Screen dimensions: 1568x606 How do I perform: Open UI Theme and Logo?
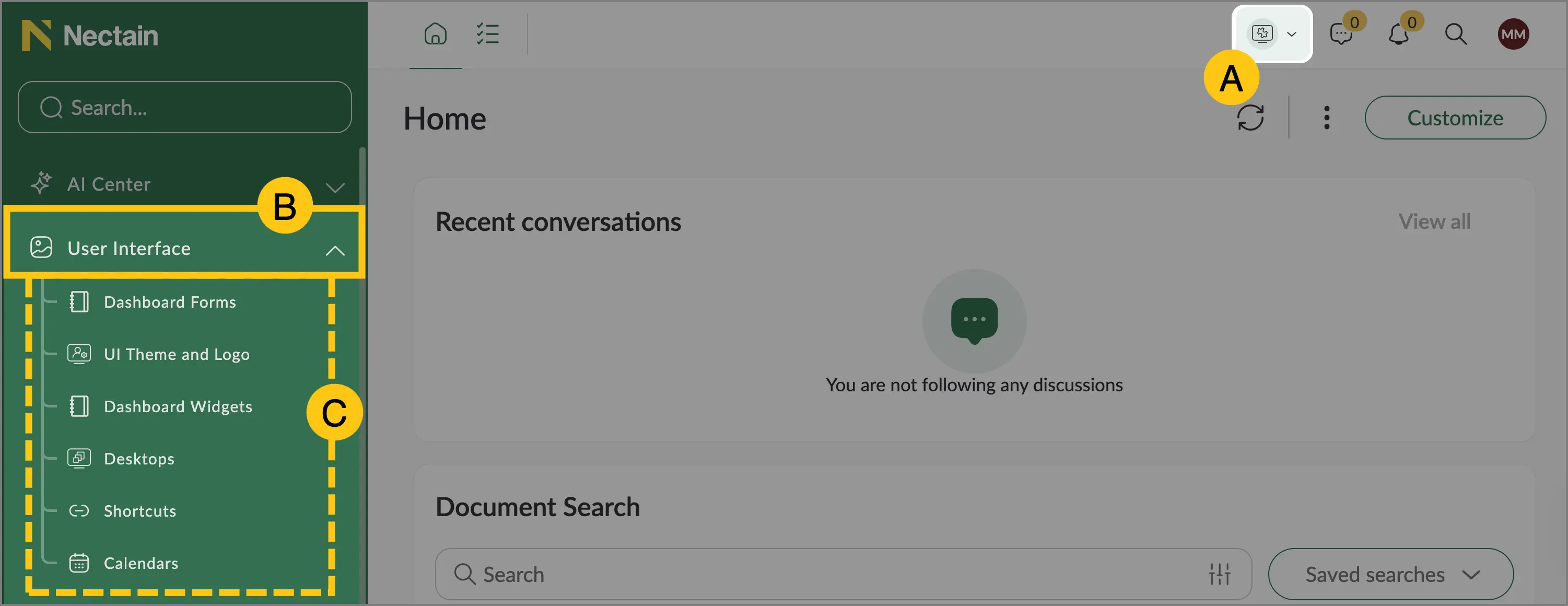[x=177, y=355]
